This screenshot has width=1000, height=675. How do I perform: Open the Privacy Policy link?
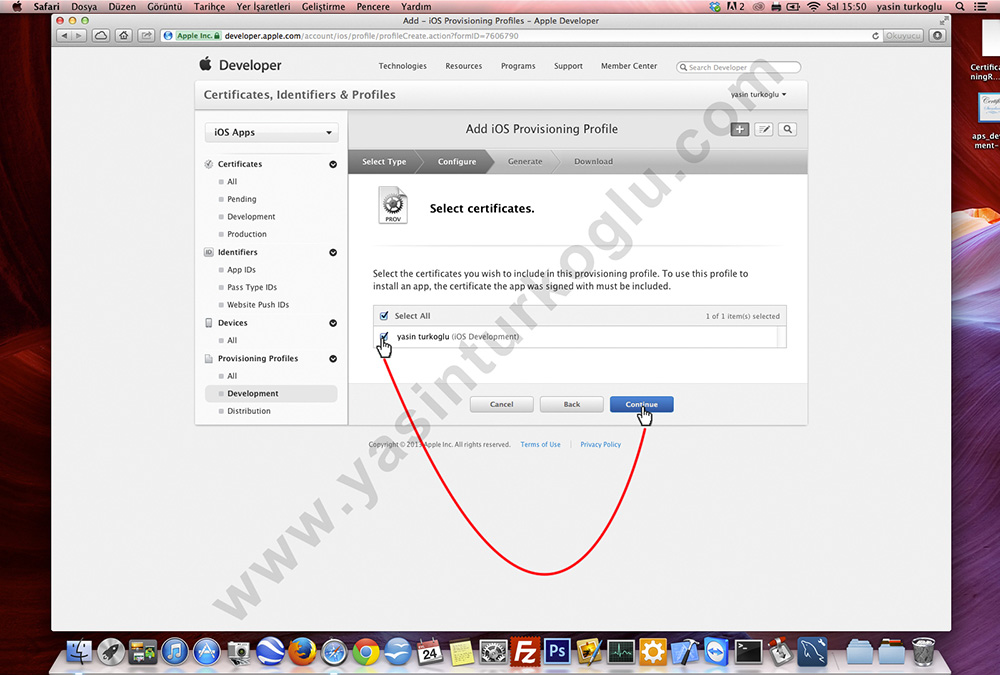(x=600, y=445)
